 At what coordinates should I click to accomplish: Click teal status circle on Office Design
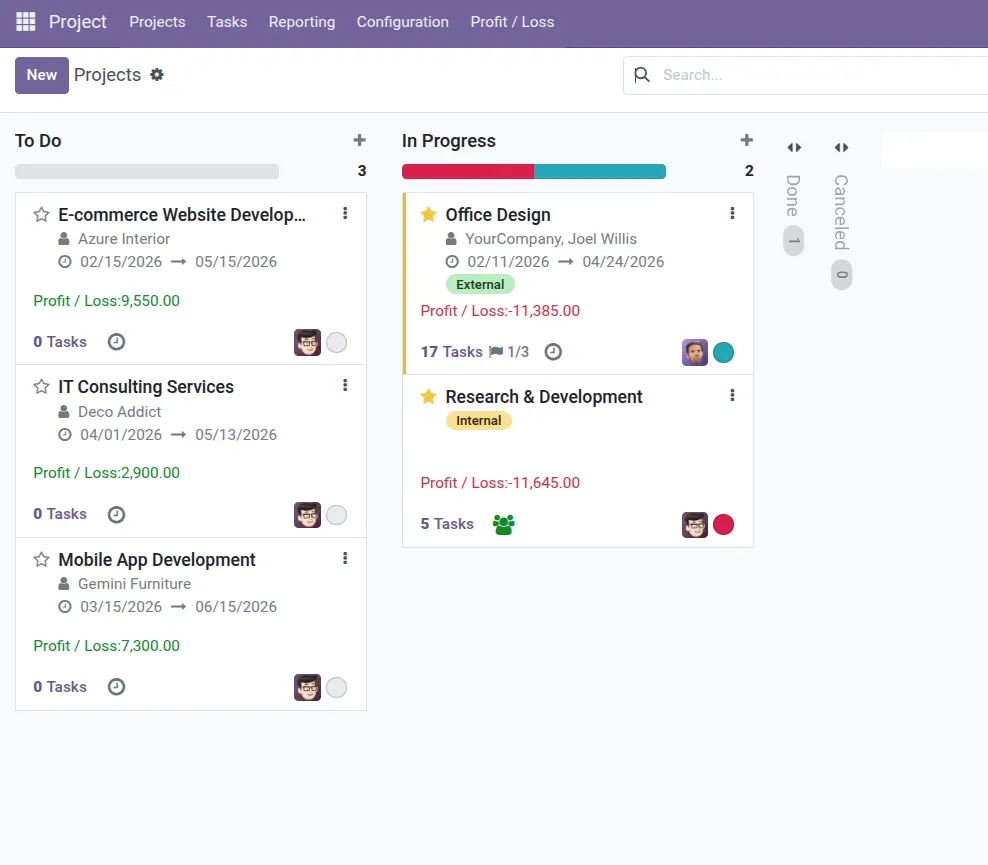tap(723, 352)
